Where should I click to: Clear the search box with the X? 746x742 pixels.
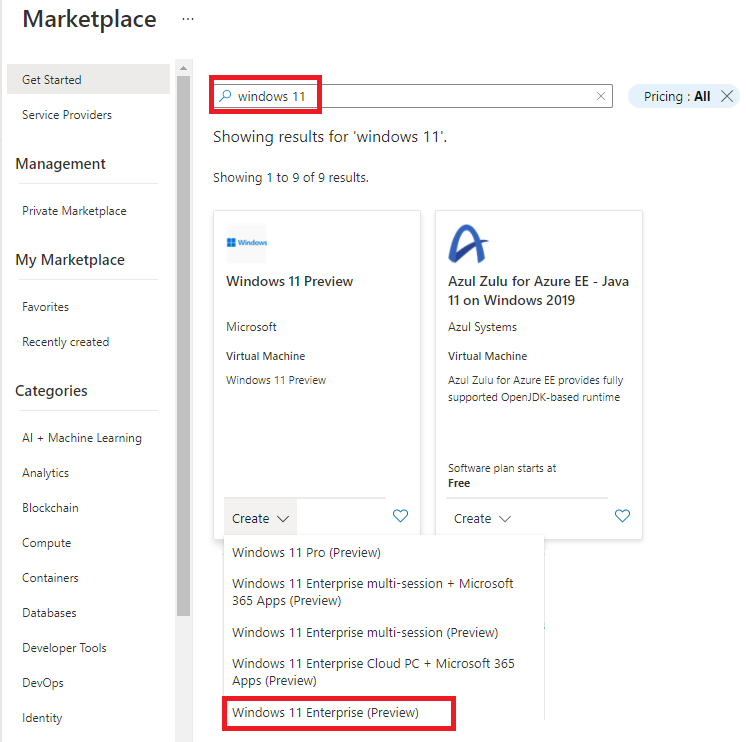(601, 96)
